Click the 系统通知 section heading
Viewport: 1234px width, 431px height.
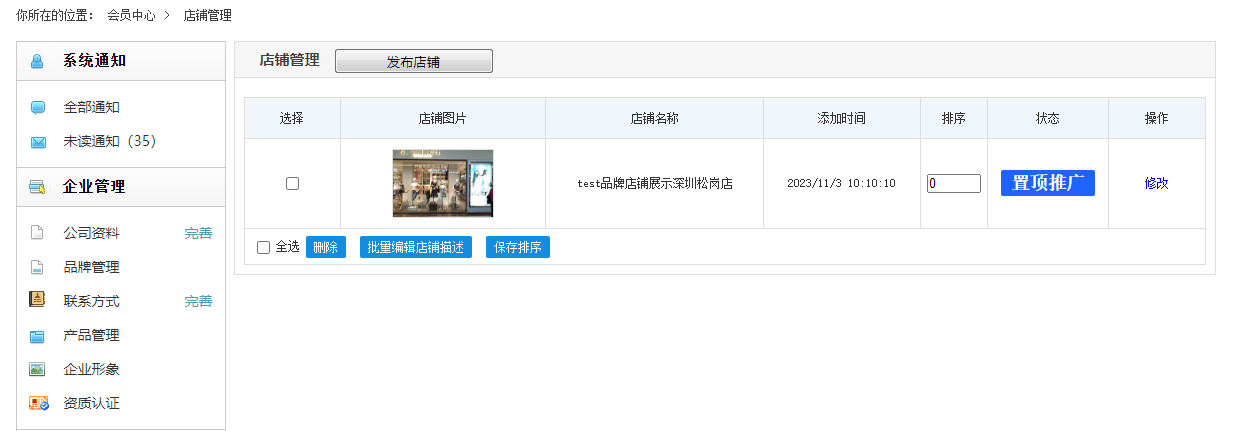pos(94,61)
